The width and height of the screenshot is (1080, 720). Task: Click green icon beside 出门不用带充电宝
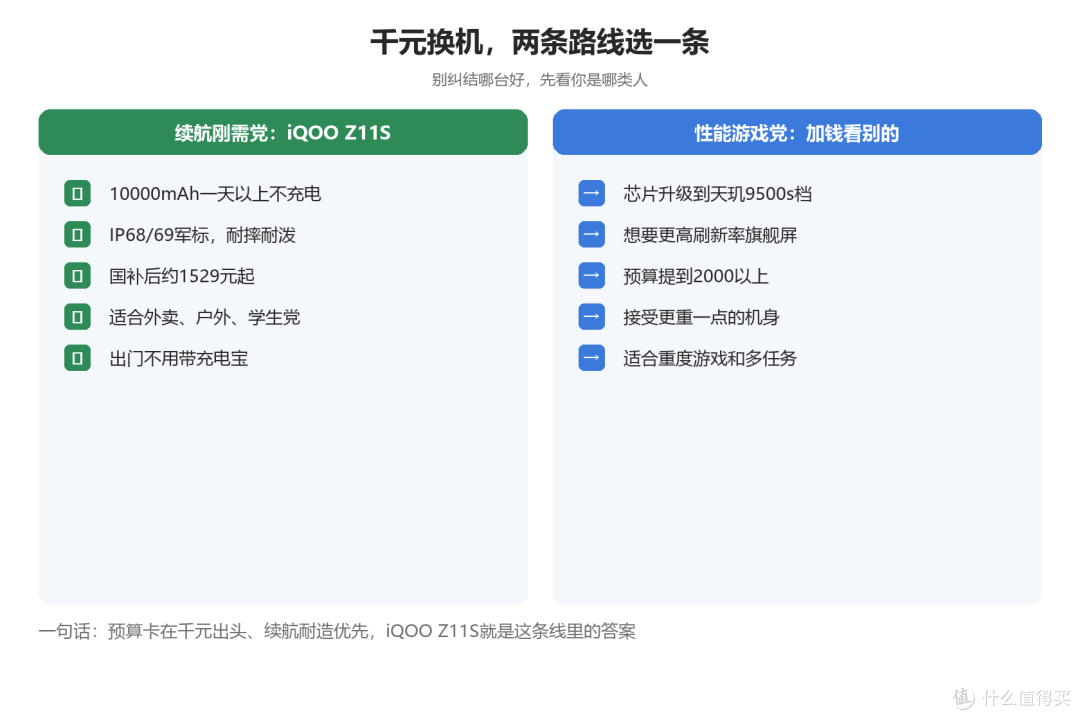click(77, 358)
